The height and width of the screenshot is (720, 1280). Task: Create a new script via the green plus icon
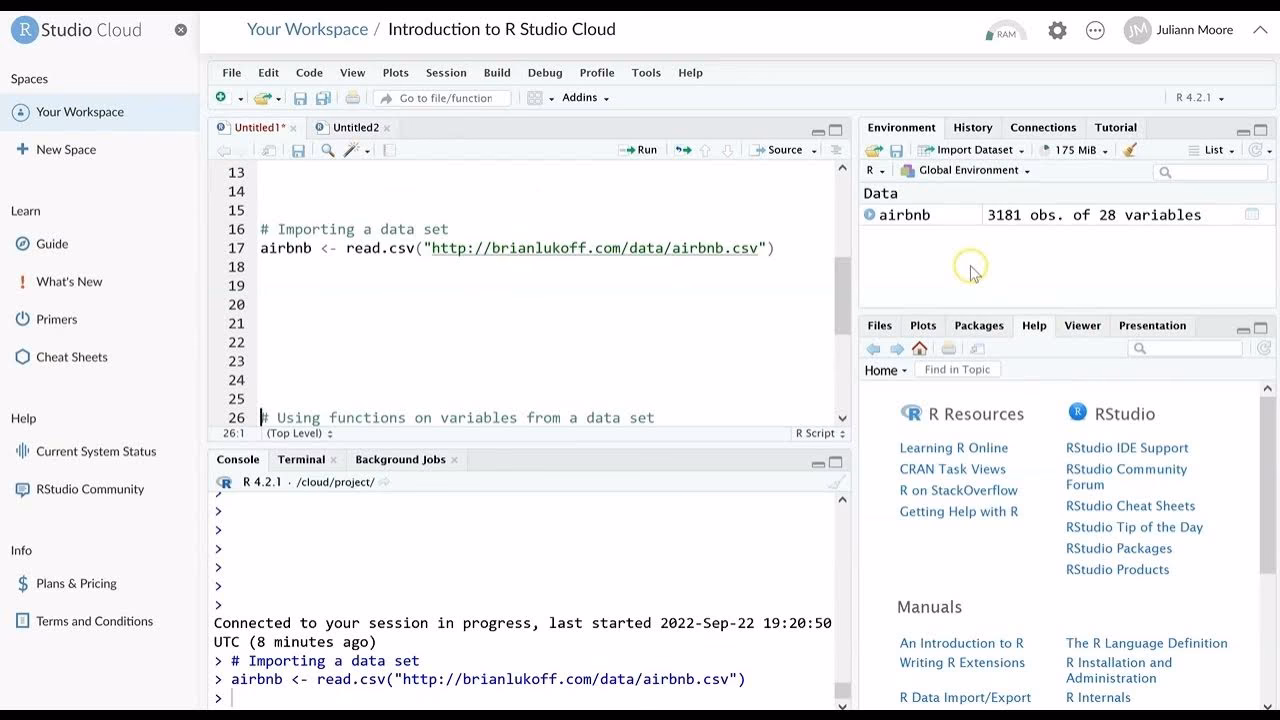(x=221, y=97)
